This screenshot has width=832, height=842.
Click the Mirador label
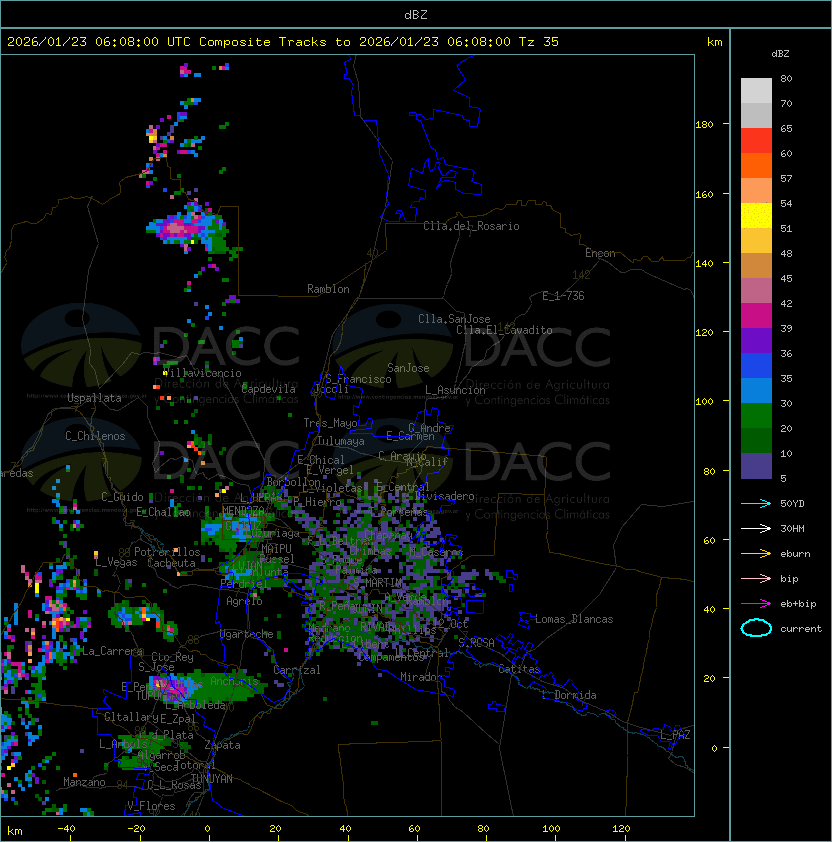coord(421,677)
